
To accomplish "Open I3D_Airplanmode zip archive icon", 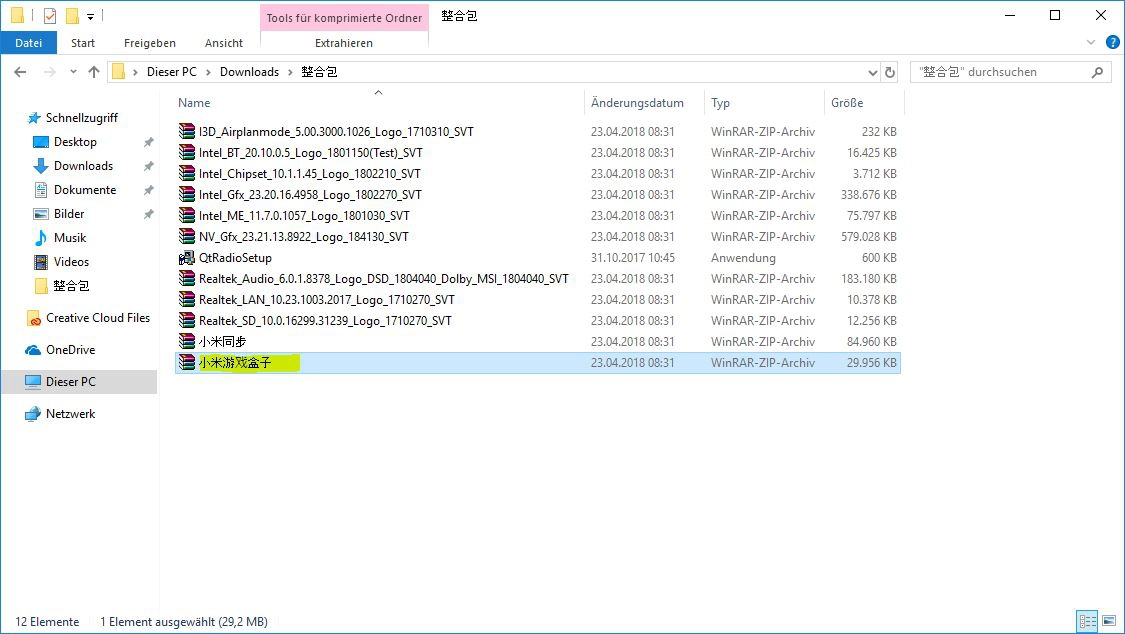I will coord(187,131).
